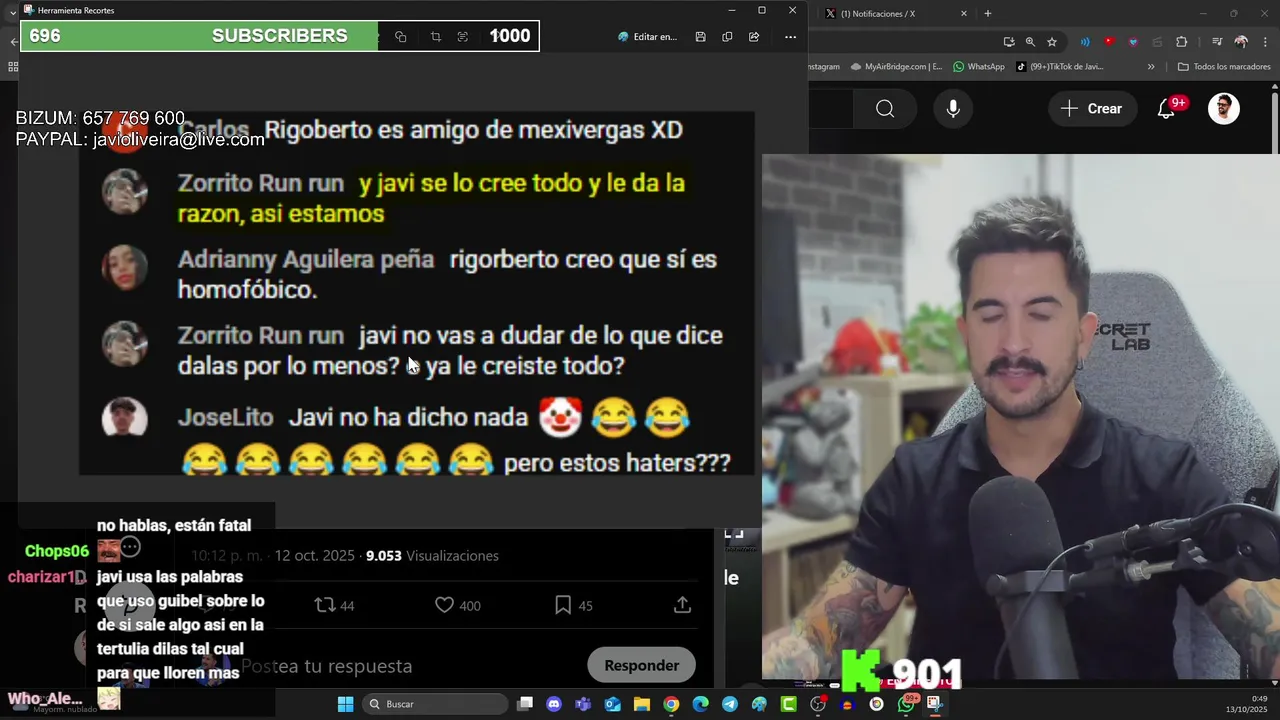Screen dimensions: 1280x720
Task: Open the YouTube account avatar
Action: point(1224,108)
